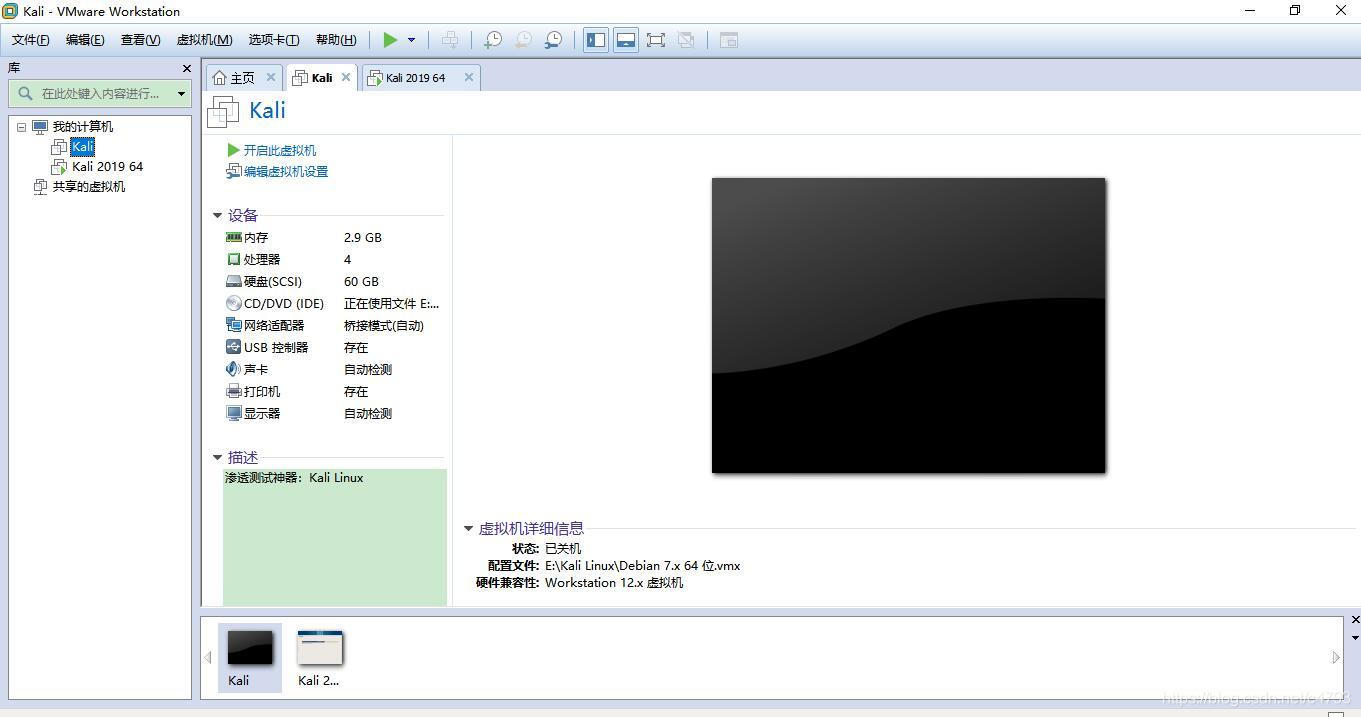Open the 查看(V) menu
Image resolution: width=1361 pixels, height=717 pixels.
click(140, 40)
